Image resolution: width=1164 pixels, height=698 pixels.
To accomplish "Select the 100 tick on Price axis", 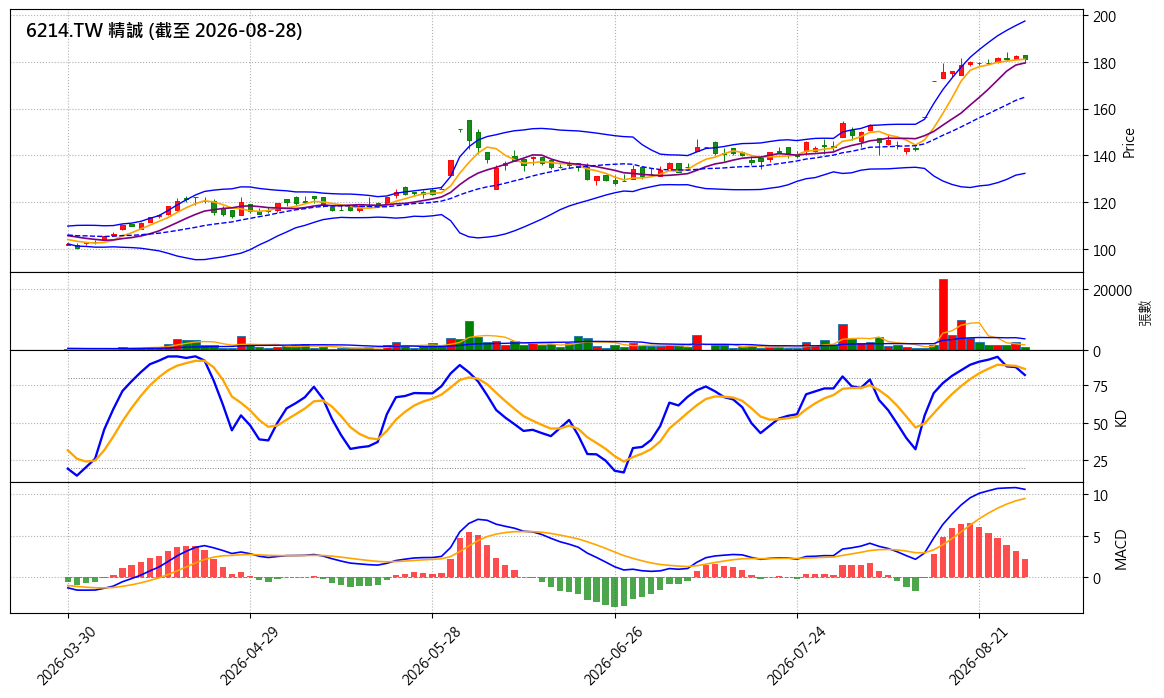I will click(x=1105, y=250).
